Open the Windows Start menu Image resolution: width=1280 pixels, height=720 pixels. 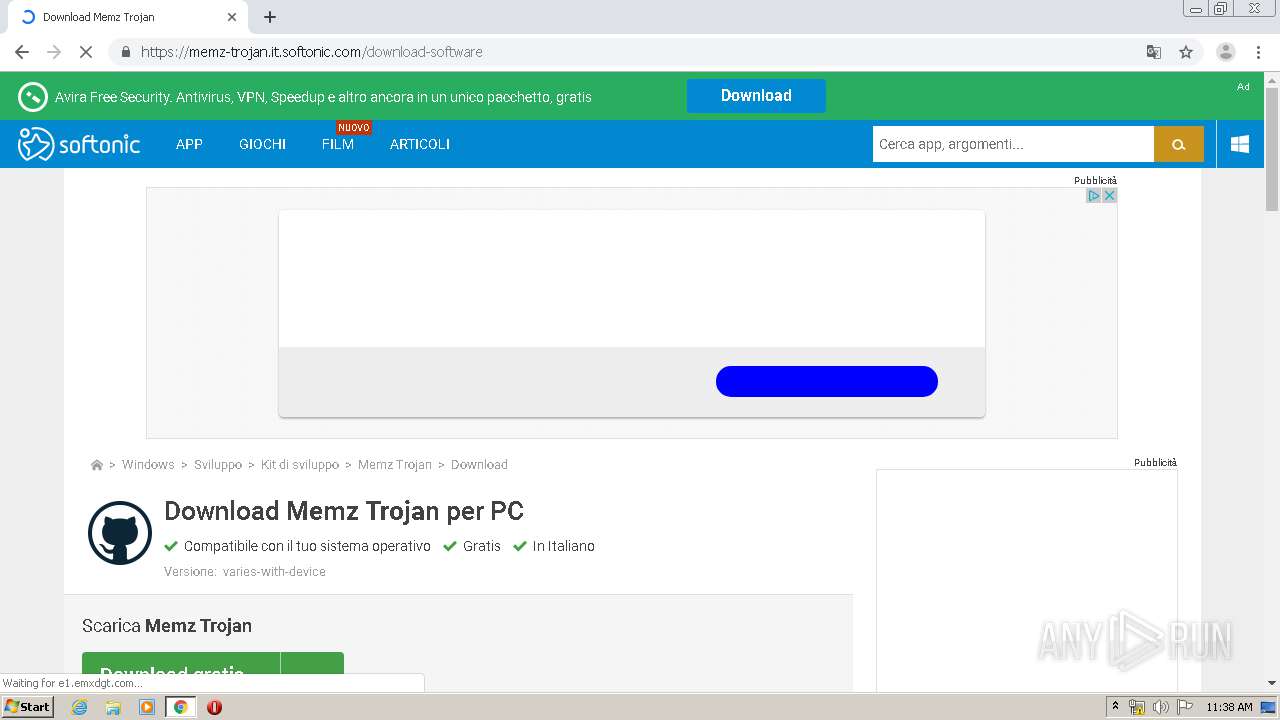[28, 707]
